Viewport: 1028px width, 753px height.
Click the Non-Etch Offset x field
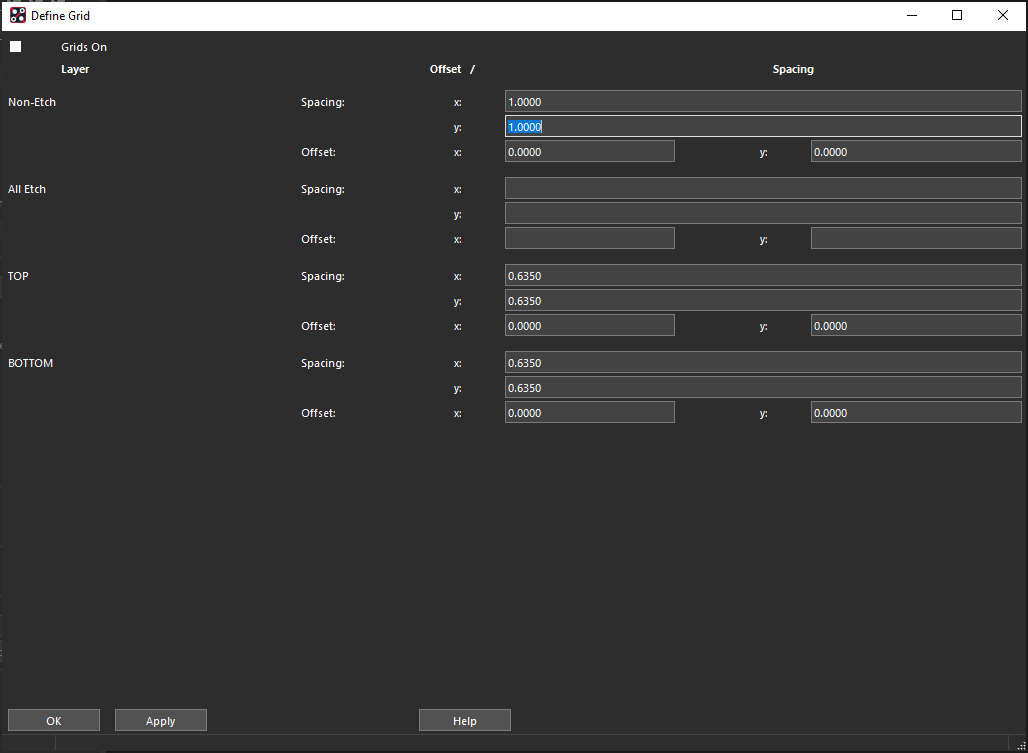click(x=589, y=150)
